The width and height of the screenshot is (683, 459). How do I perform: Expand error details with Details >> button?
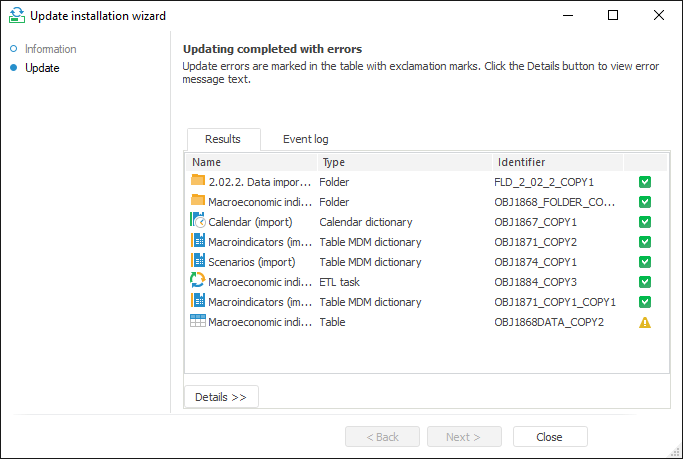tap(221, 397)
